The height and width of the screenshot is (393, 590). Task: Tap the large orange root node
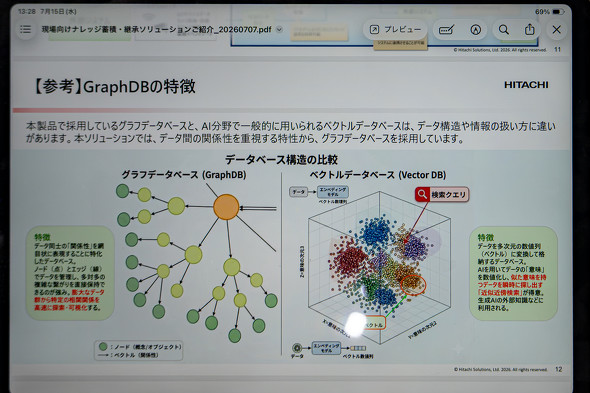pyautogui.click(x=226, y=207)
